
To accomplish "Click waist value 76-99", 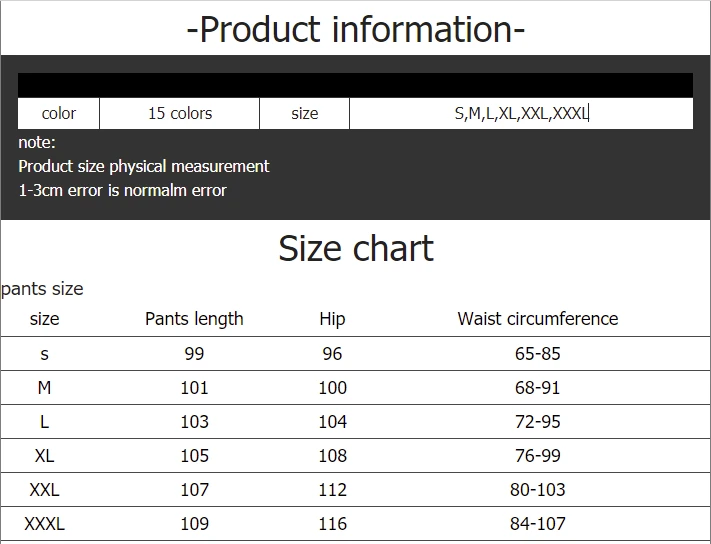I will point(538,456).
